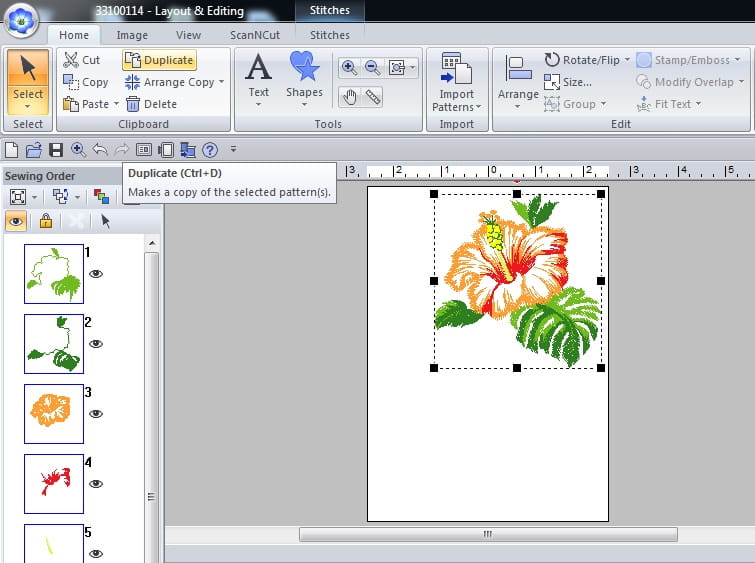755x563 pixels.
Task: Select the Pan hand tool
Action: 350,97
